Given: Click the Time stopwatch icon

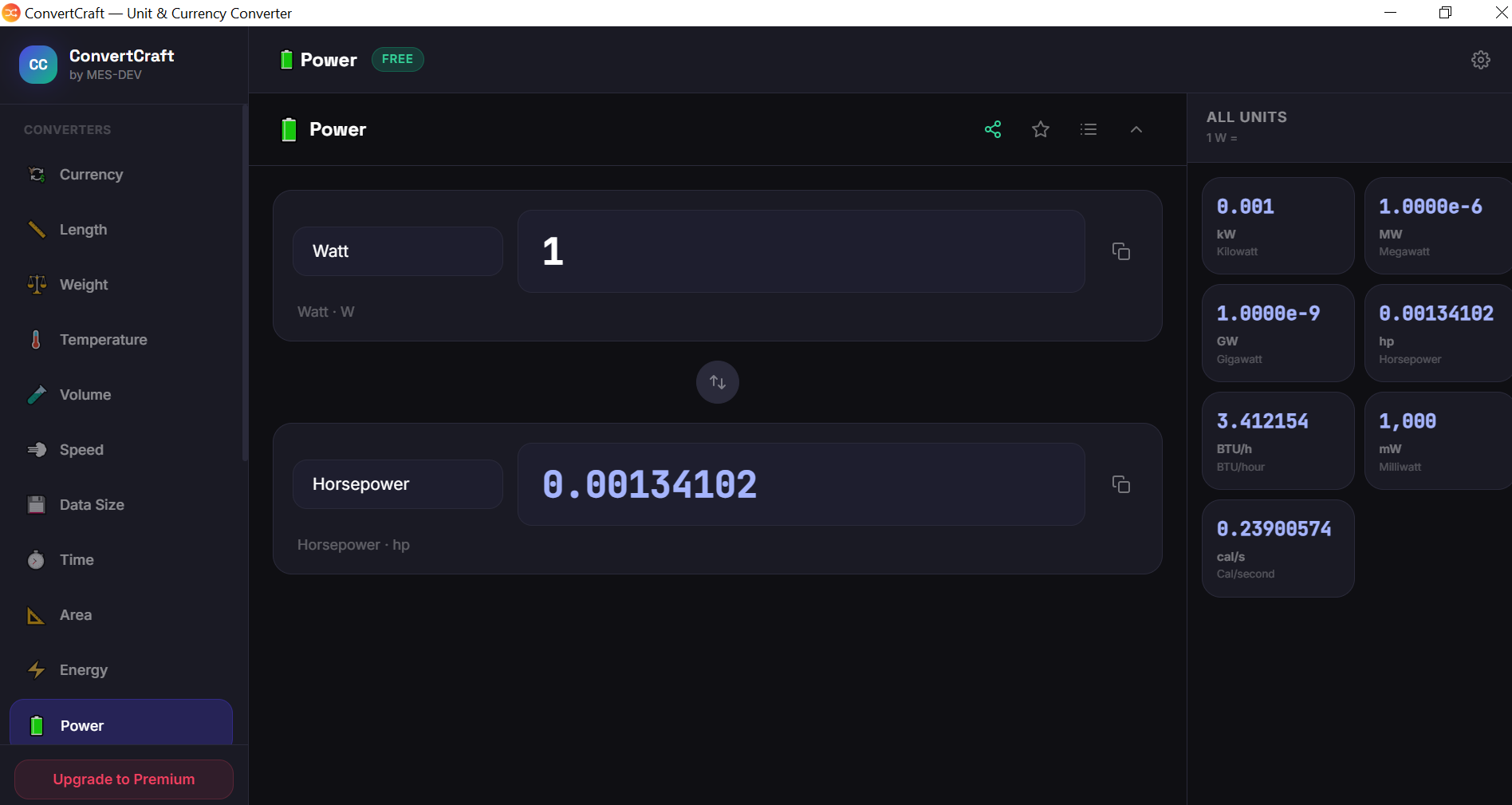Looking at the screenshot, I should [37, 560].
